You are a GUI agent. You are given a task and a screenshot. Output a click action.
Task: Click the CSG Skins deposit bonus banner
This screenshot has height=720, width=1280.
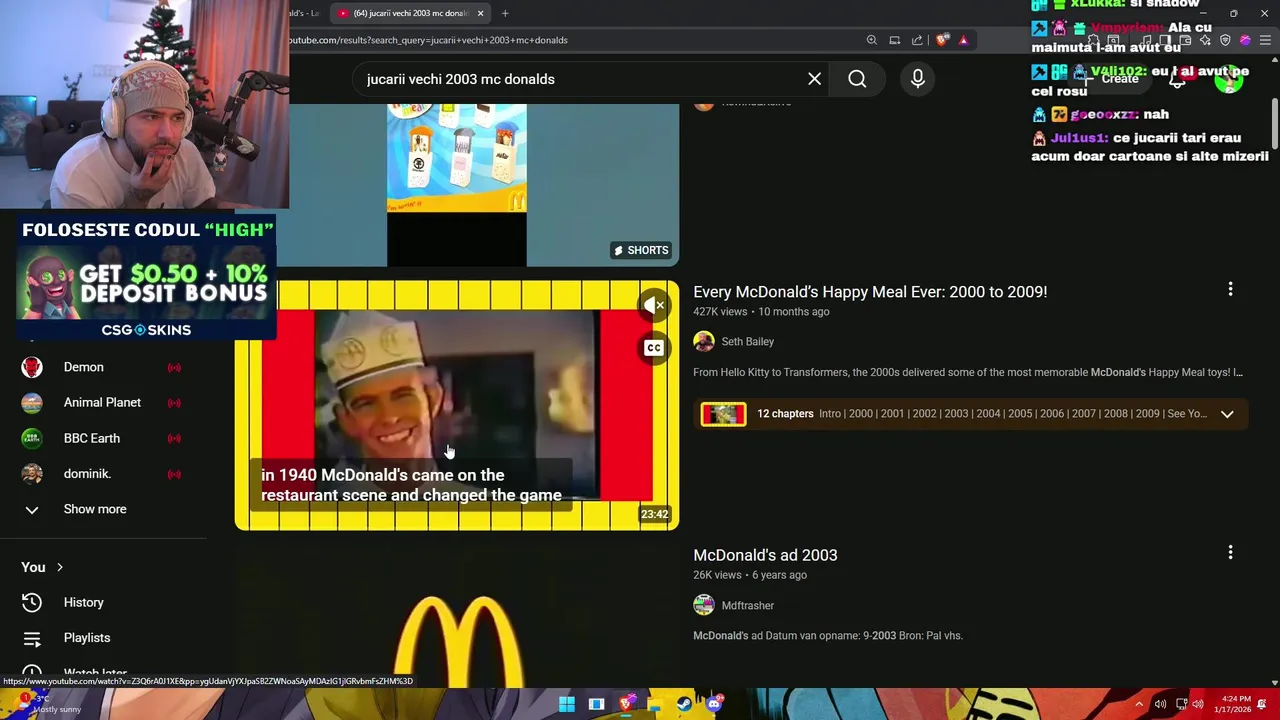(x=146, y=278)
